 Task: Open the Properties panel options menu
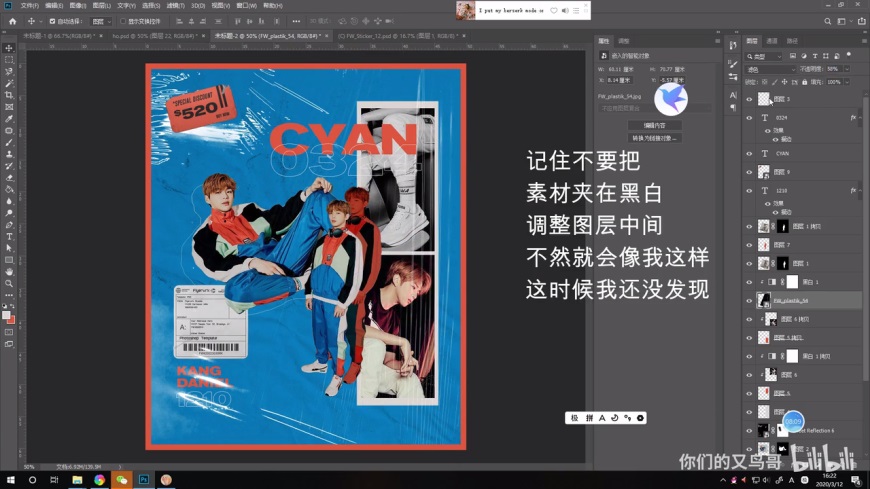(x=717, y=41)
